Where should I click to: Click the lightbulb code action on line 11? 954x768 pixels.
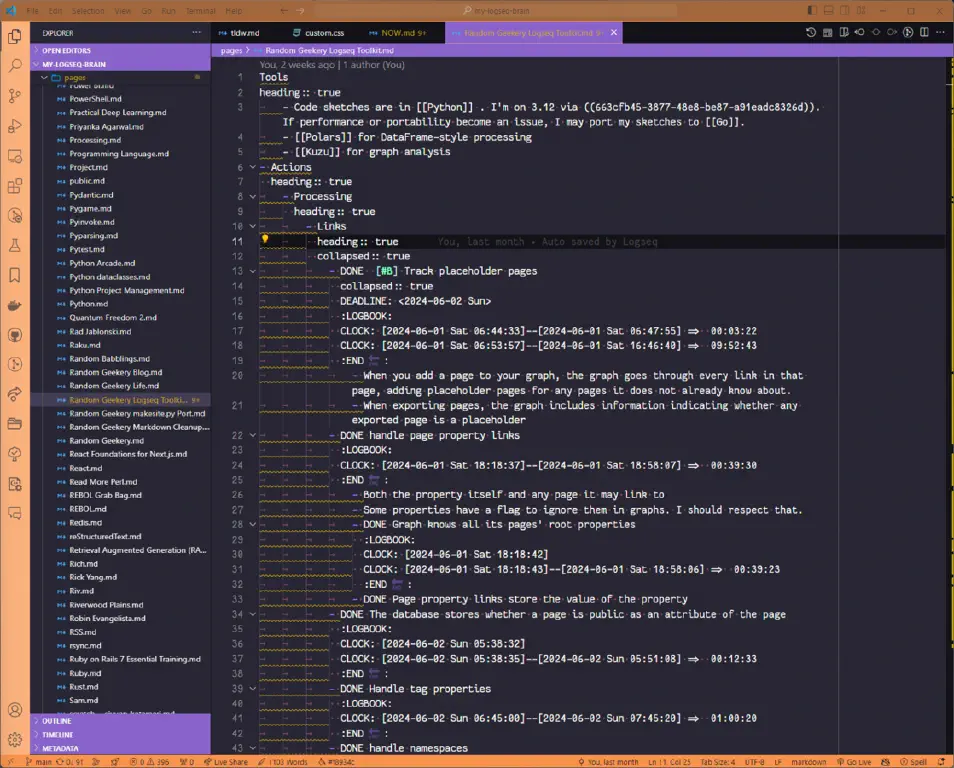(x=265, y=239)
